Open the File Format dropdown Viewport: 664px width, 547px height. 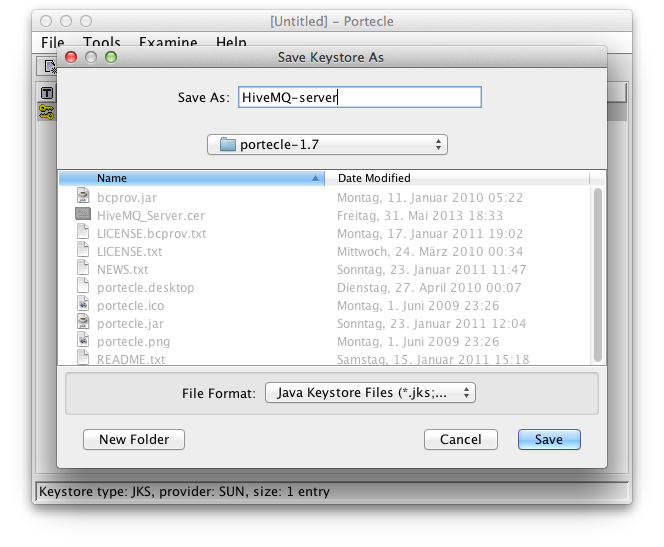370,393
